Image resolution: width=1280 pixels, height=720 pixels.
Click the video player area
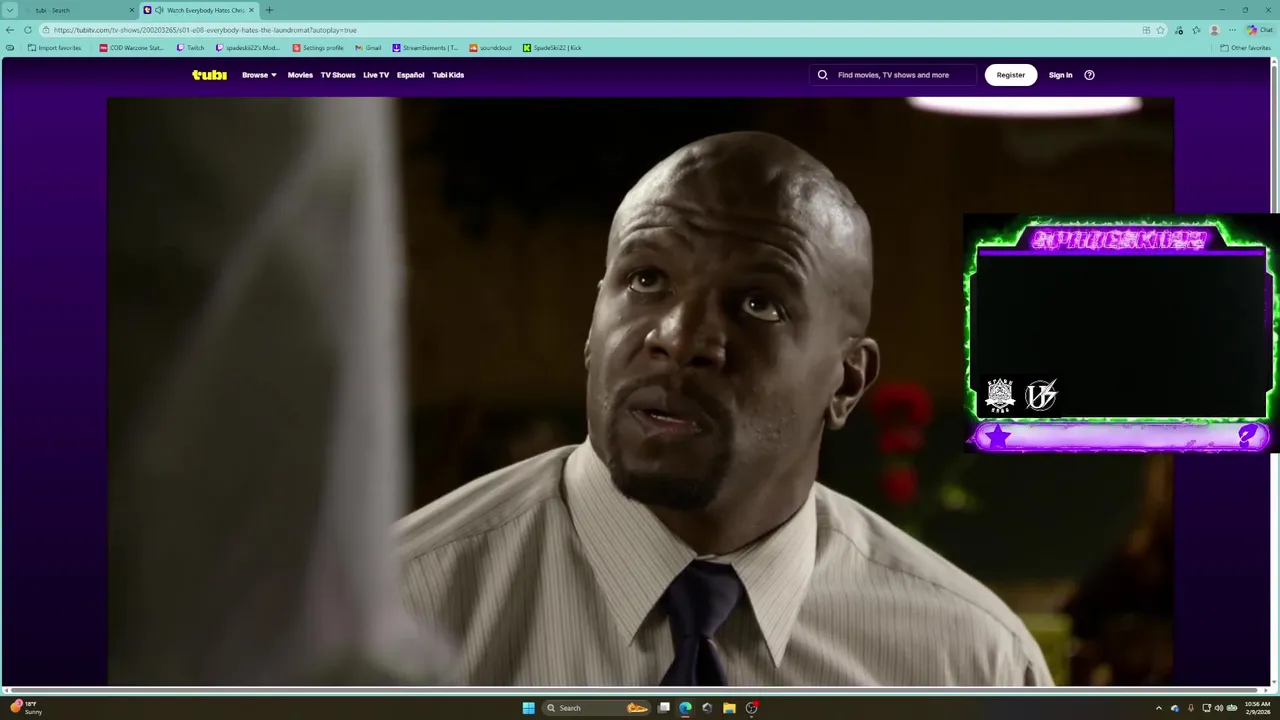tap(640, 391)
